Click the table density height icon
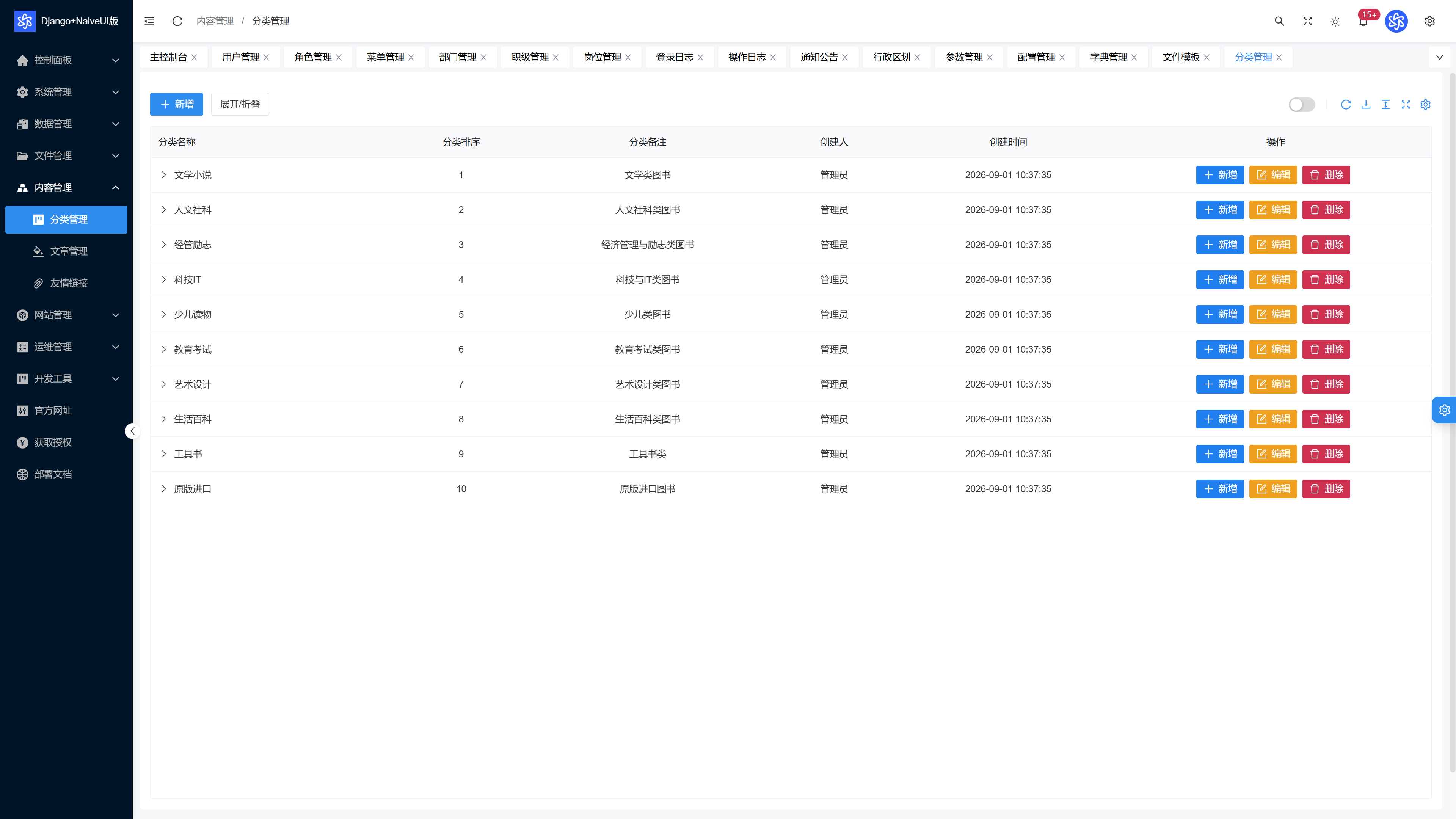The width and height of the screenshot is (1456, 819). 1385,105
